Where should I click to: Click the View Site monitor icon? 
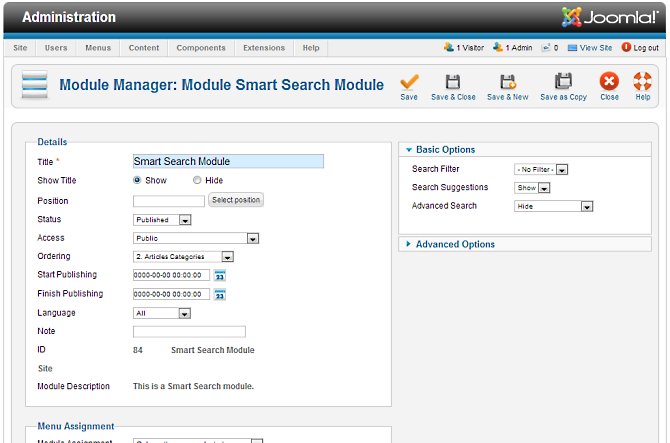click(x=572, y=48)
